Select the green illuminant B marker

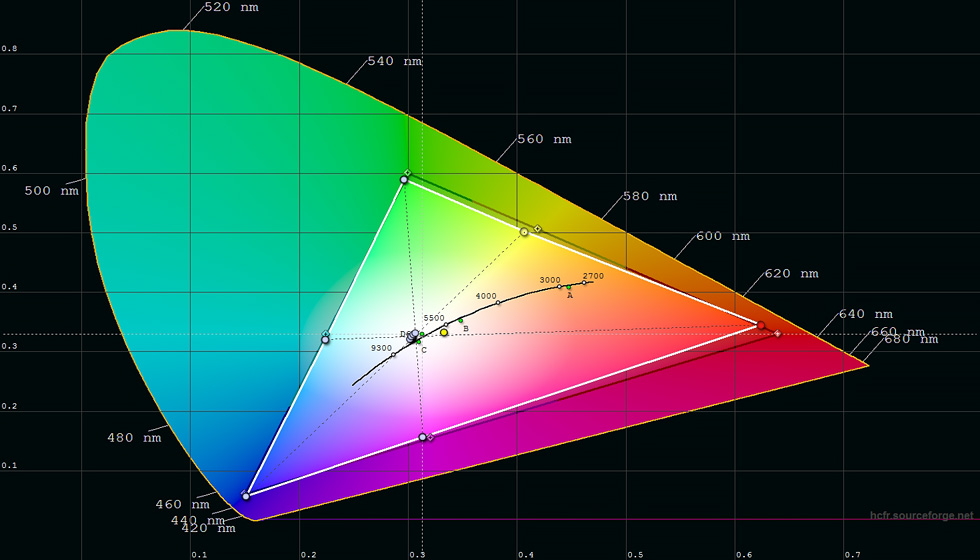461,321
